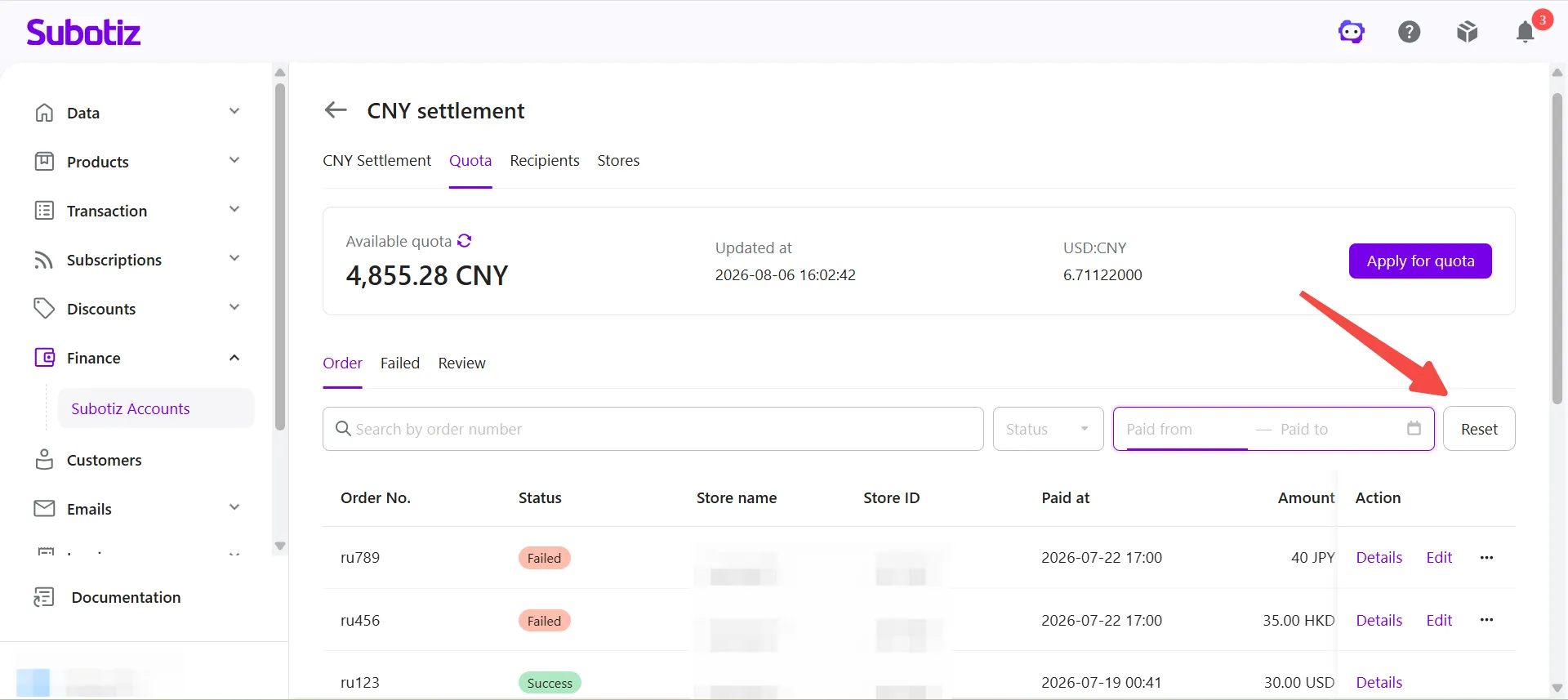Open Documentation in sidebar
Image resolution: width=1568 pixels, height=700 pixels.
tap(126, 597)
